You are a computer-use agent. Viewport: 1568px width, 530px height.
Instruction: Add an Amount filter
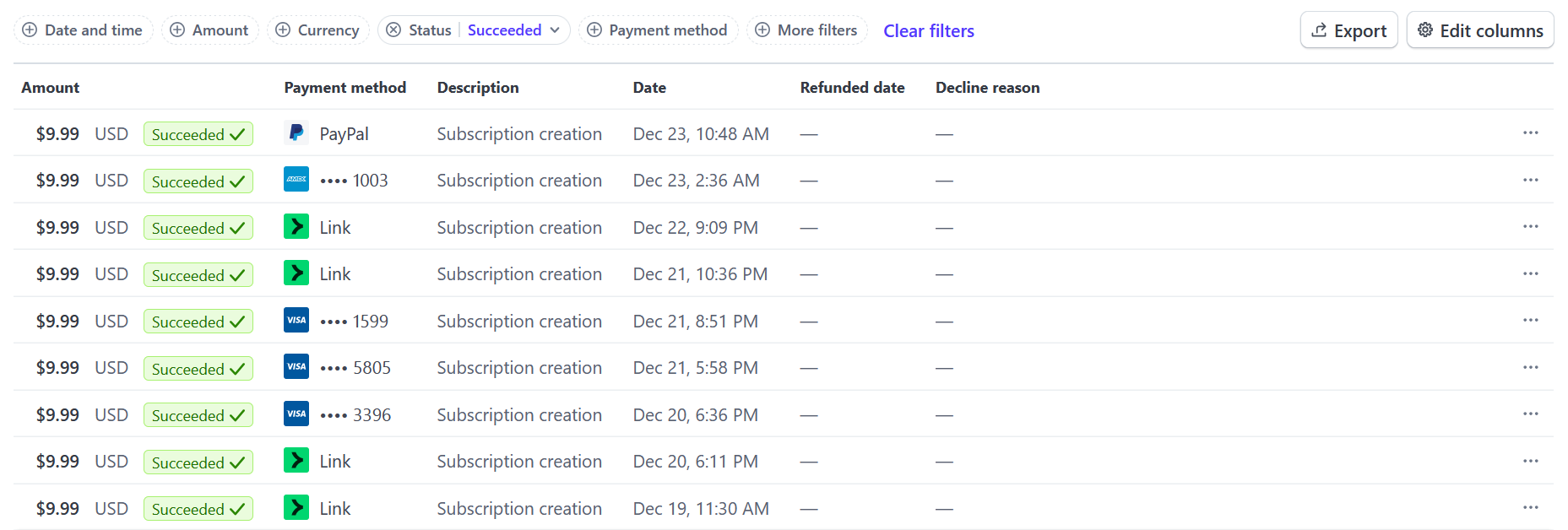coord(209,30)
